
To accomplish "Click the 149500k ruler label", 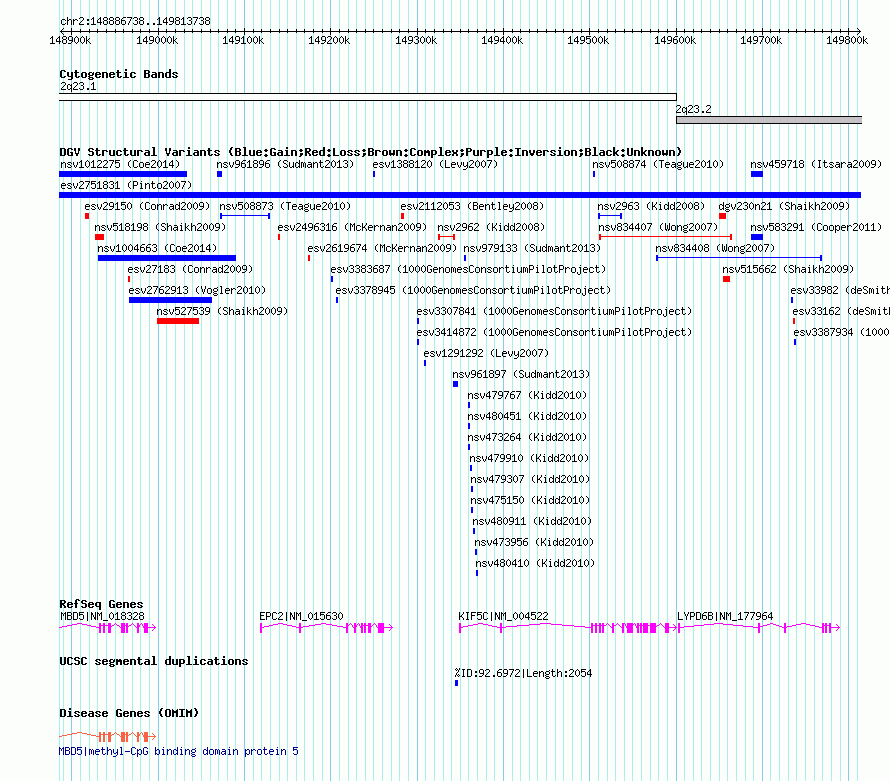I will click(x=588, y=40).
